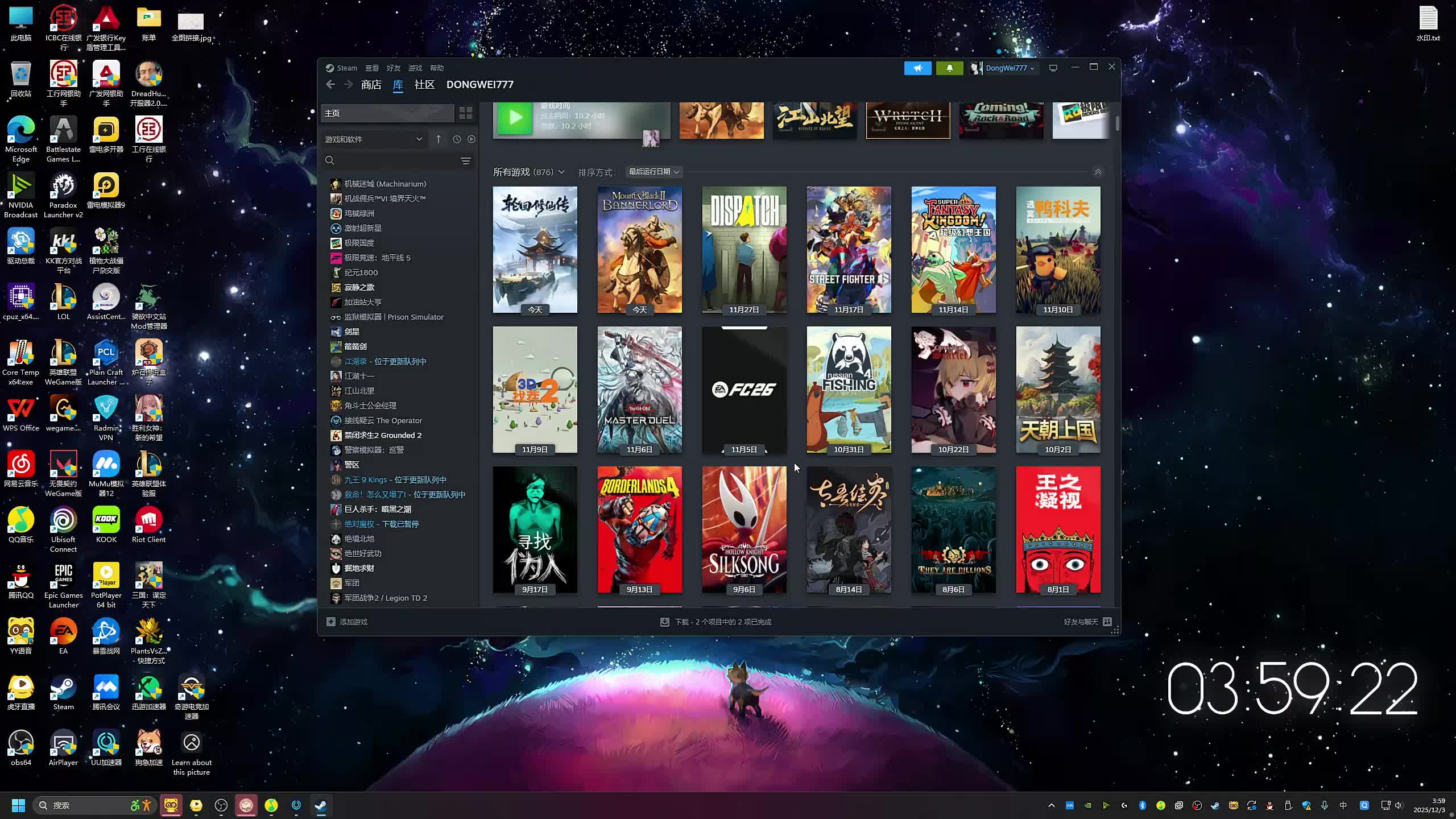
Task: Open the notifications bell icon
Action: (x=949, y=68)
